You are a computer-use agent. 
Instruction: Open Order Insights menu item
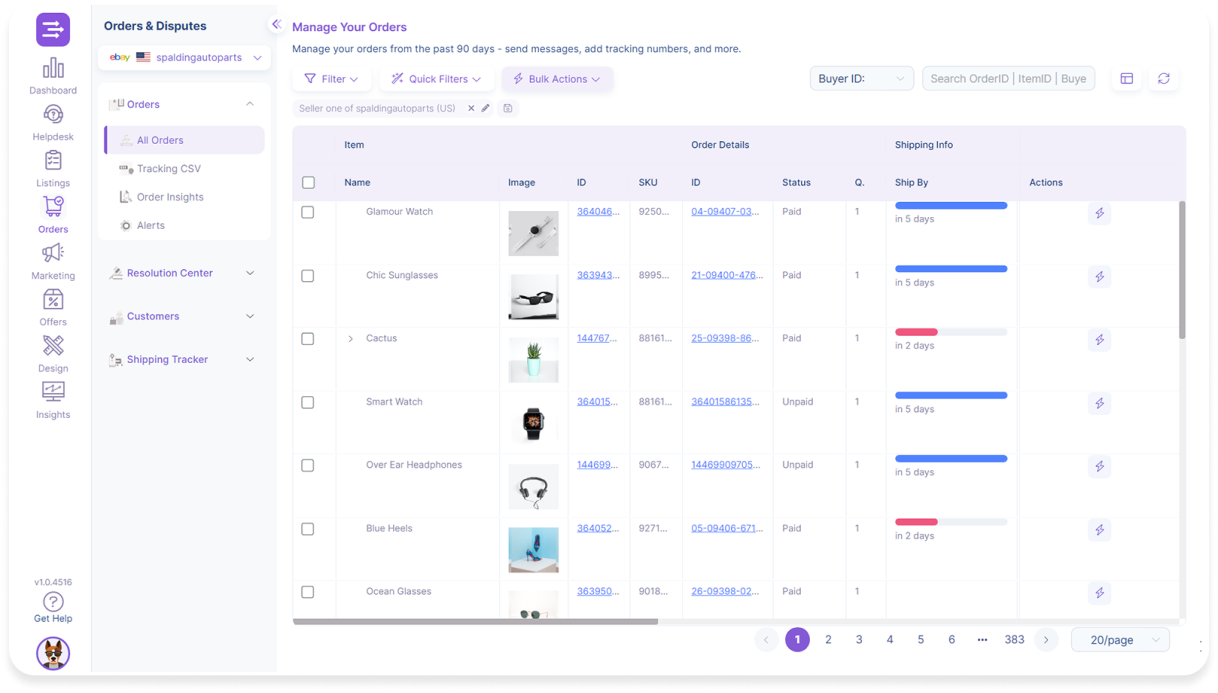(x=170, y=197)
